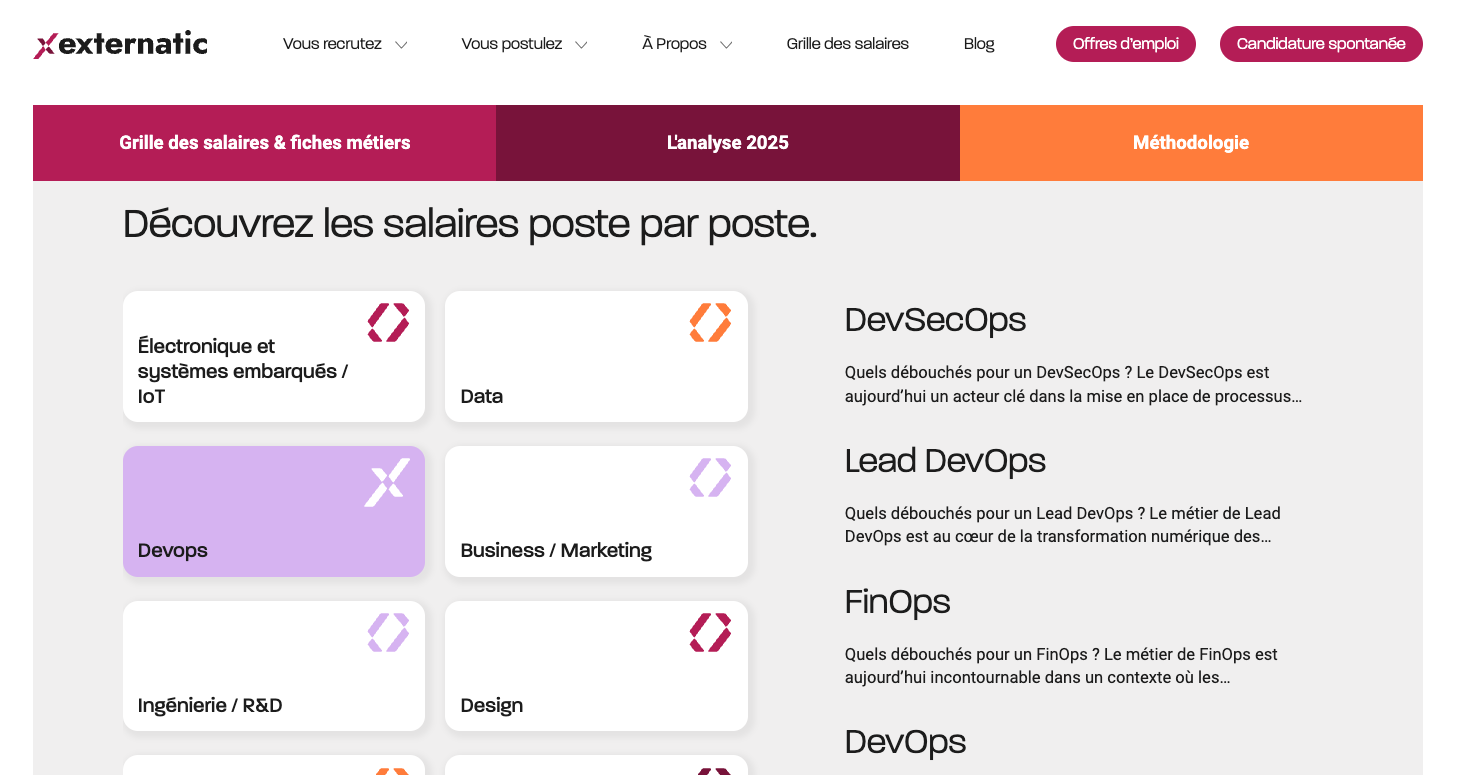Viewport: 1460px width, 775px height.
Task: Click the lilac bracket icon on Business / Marketing card
Action: coord(710,477)
